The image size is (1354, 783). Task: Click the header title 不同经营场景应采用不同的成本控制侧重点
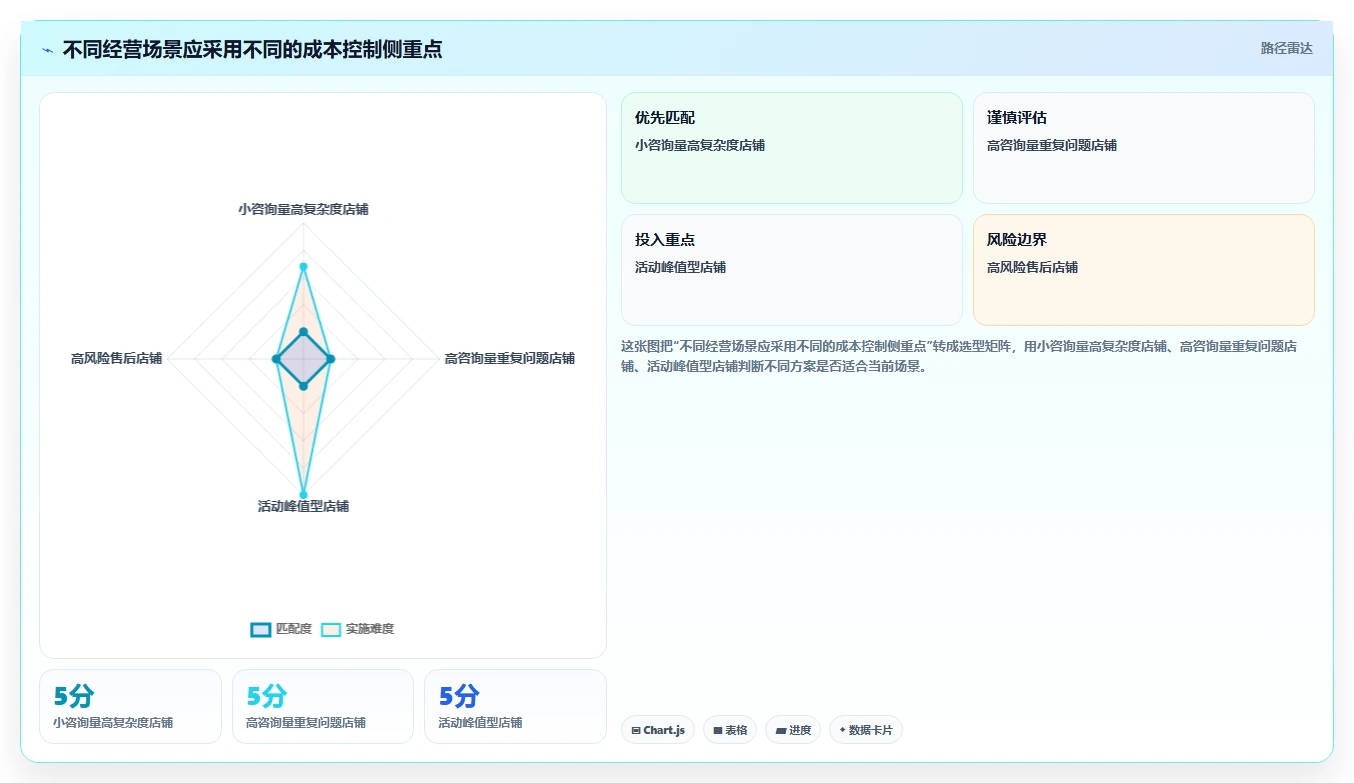(252, 49)
